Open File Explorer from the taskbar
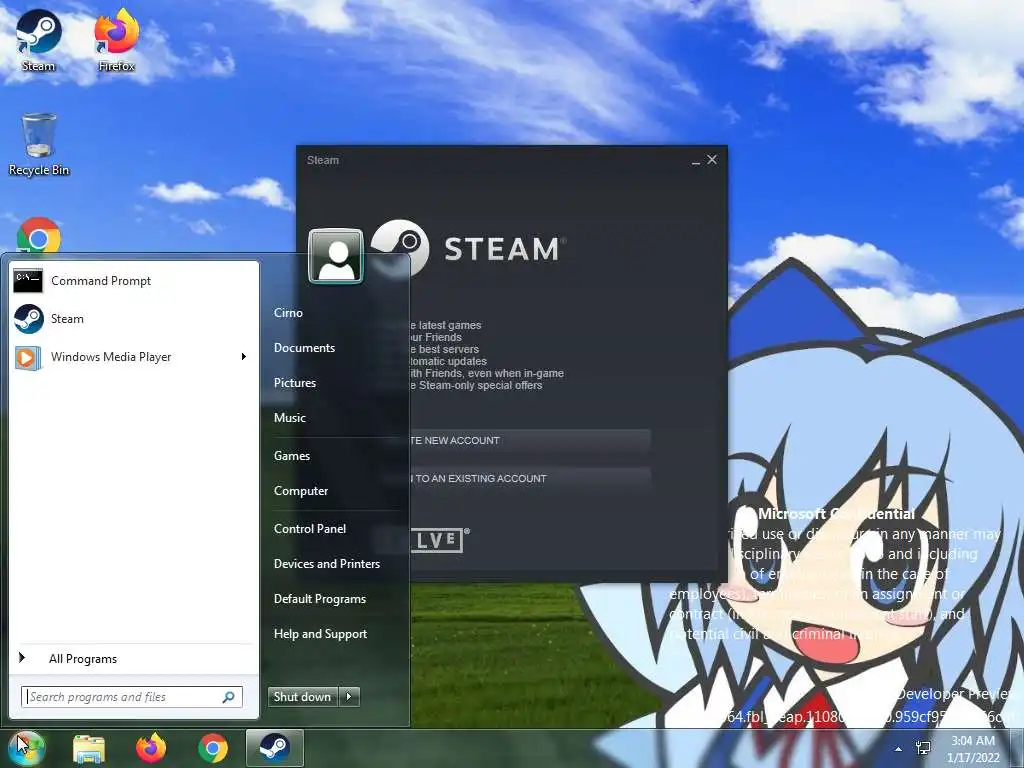Image resolution: width=1024 pixels, height=768 pixels. [x=89, y=748]
